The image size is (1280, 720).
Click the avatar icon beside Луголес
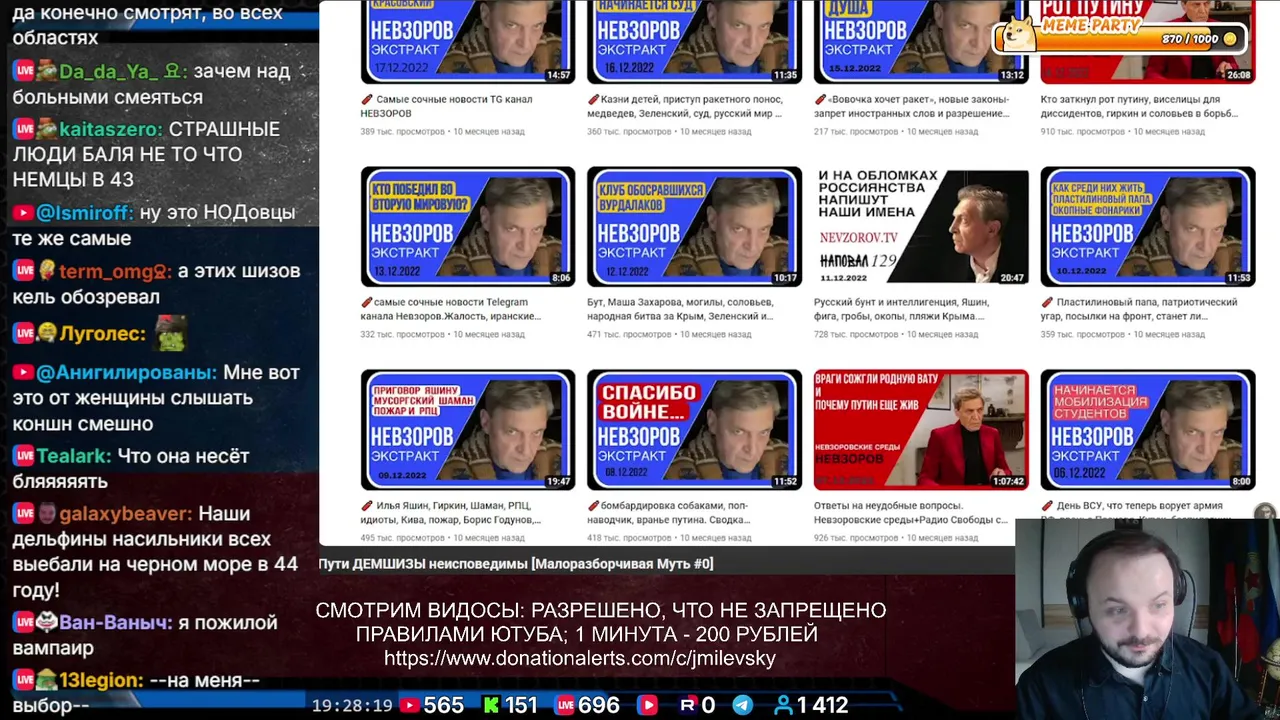(x=46, y=334)
